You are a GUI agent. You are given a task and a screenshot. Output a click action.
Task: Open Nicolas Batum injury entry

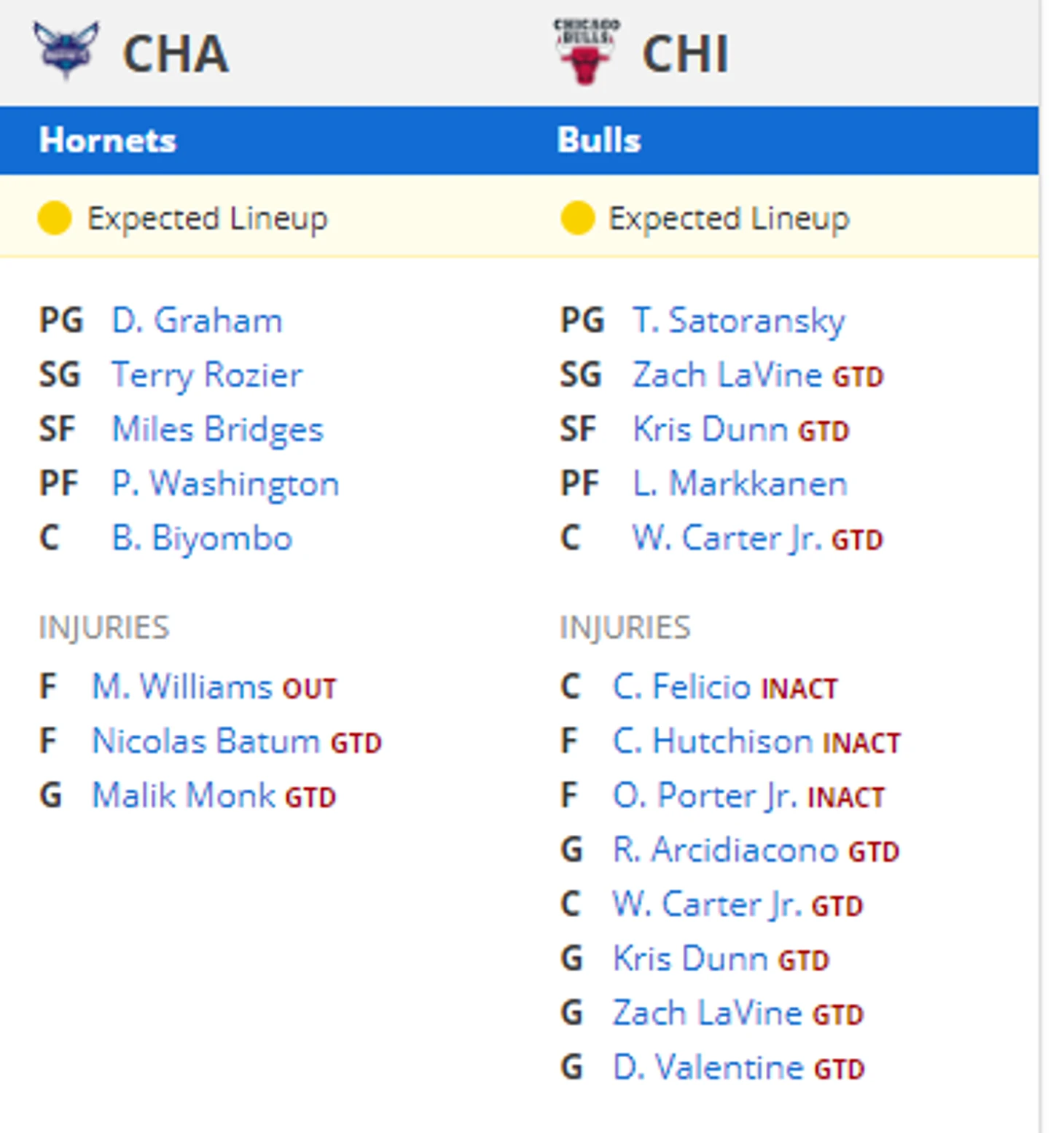(x=206, y=741)
